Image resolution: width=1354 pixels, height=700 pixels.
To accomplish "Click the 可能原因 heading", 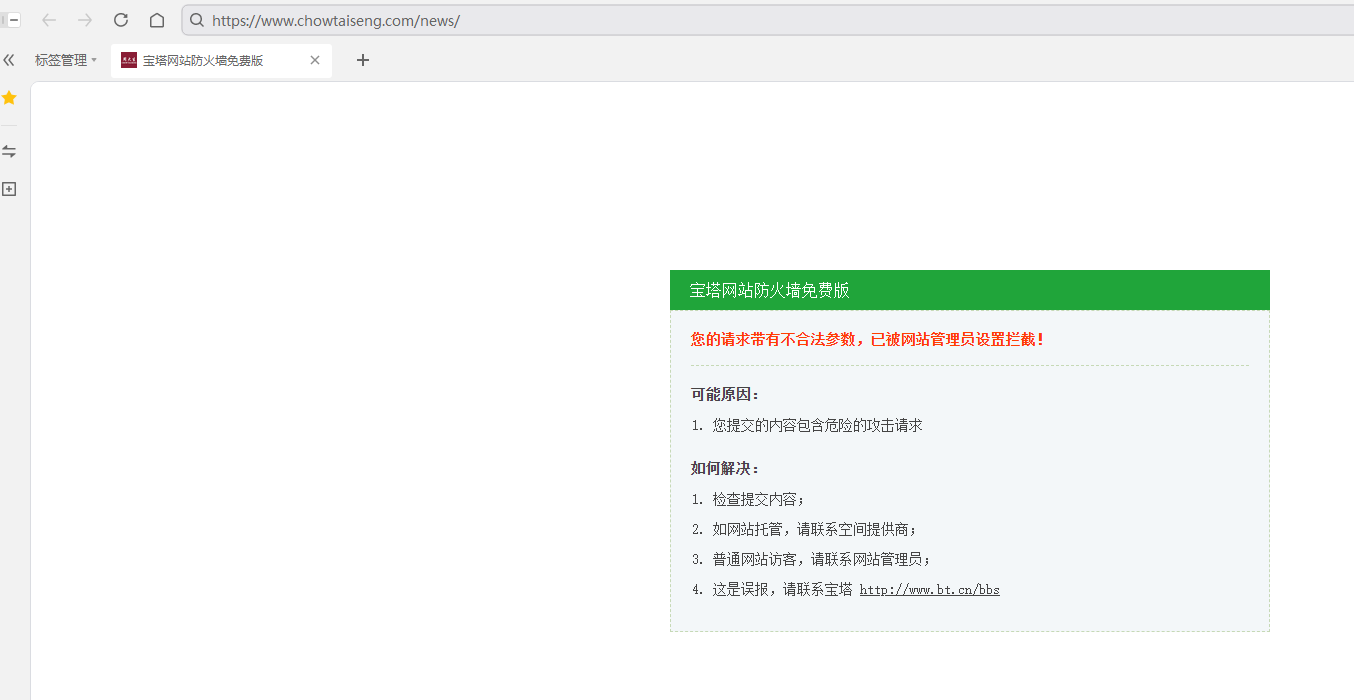I will coord(725,394).
